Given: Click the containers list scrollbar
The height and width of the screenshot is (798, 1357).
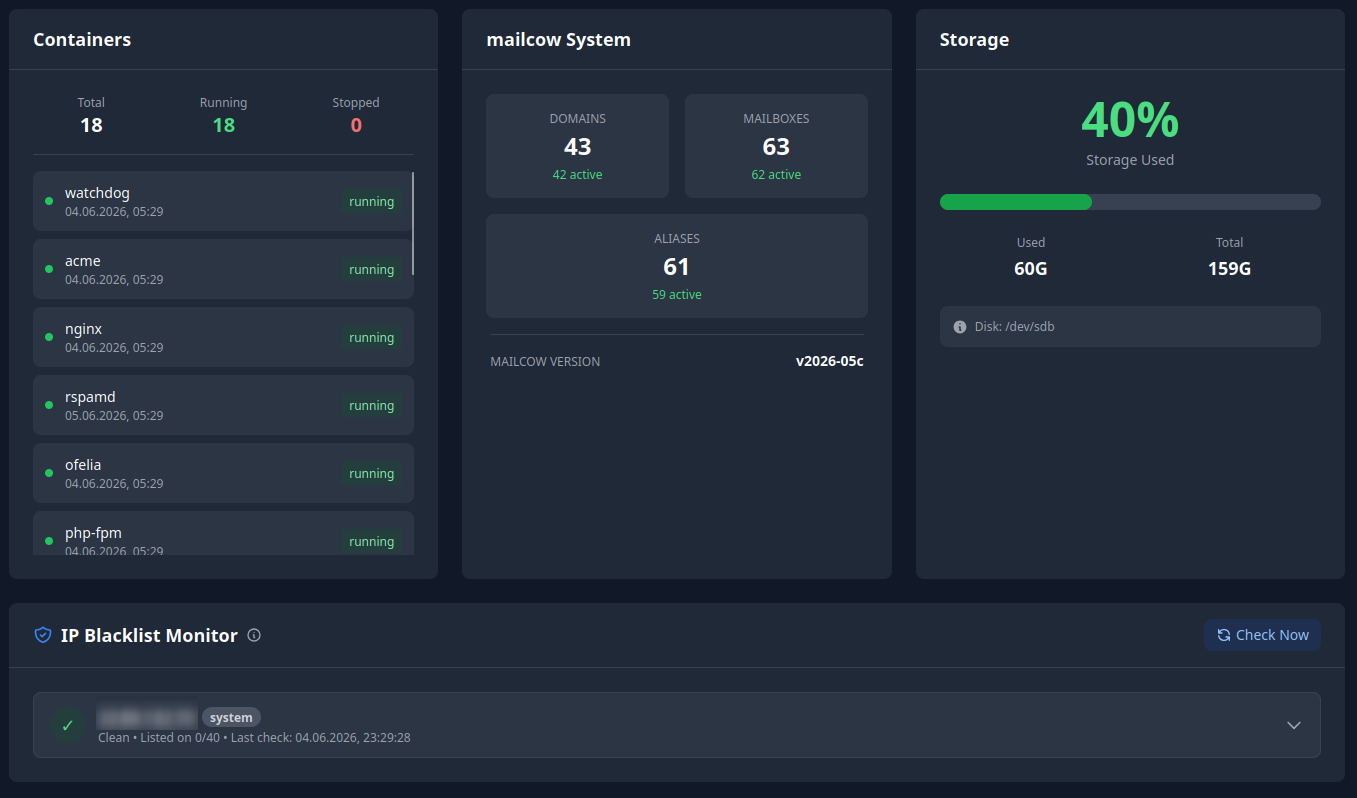Looking at the screenshot, I should click(413, 223).
